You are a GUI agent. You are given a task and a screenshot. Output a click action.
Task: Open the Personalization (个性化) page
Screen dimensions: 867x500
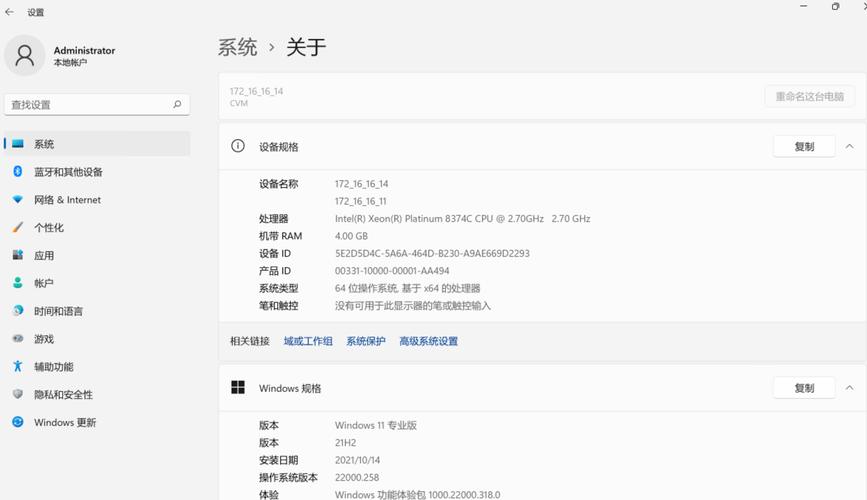pyautogui.click(x=97, y=227)
